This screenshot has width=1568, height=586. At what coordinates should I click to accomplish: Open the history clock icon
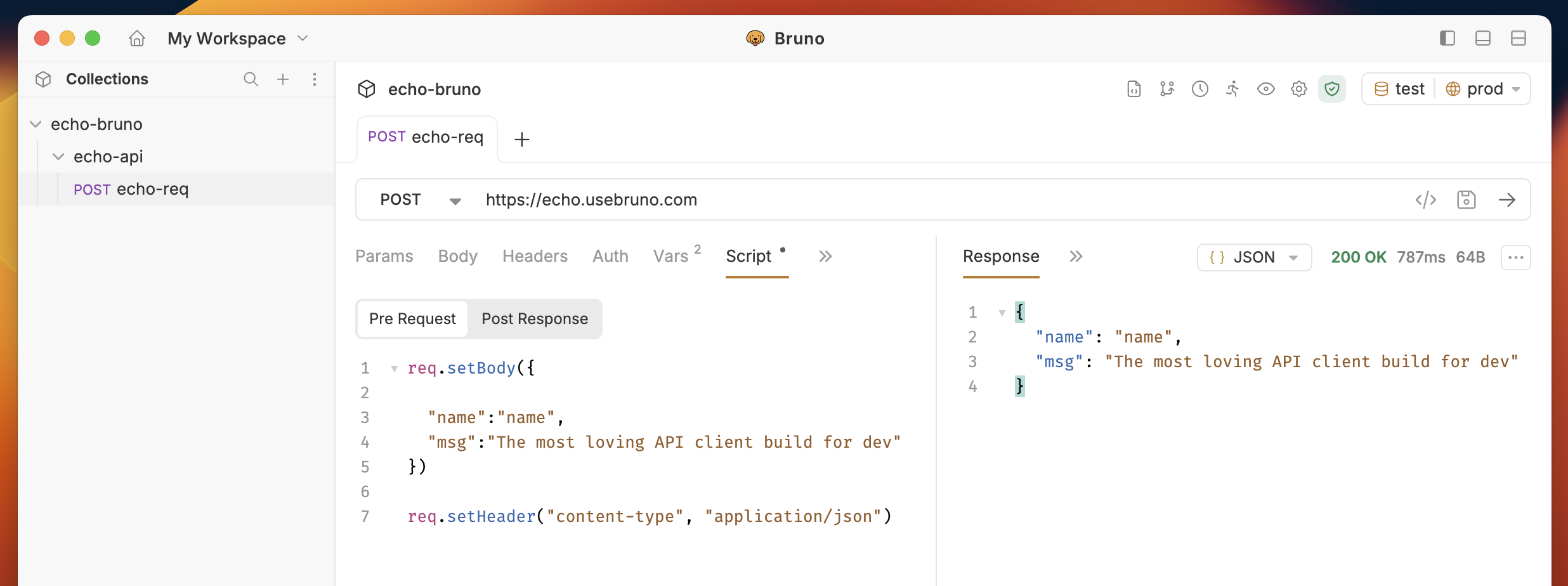point(1200,89)
